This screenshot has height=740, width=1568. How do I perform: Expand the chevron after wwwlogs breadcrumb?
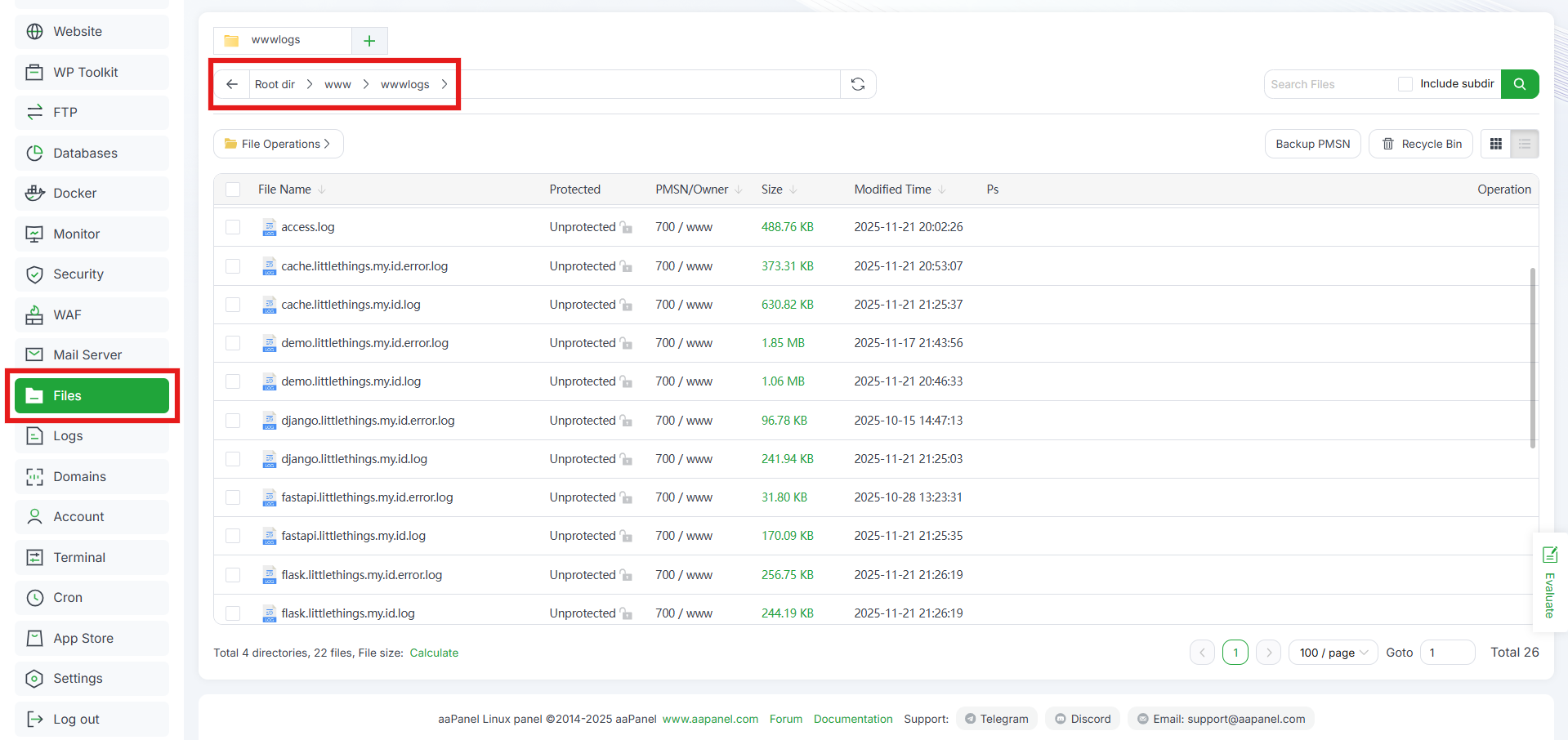pos(444,84)
